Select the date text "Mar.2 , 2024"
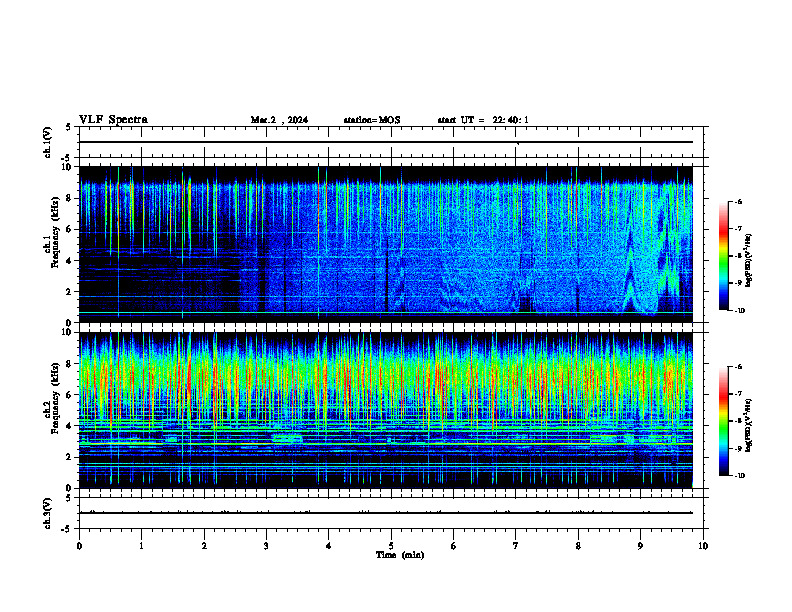Viewport: 792px width, 612px height. pos(279,120)
